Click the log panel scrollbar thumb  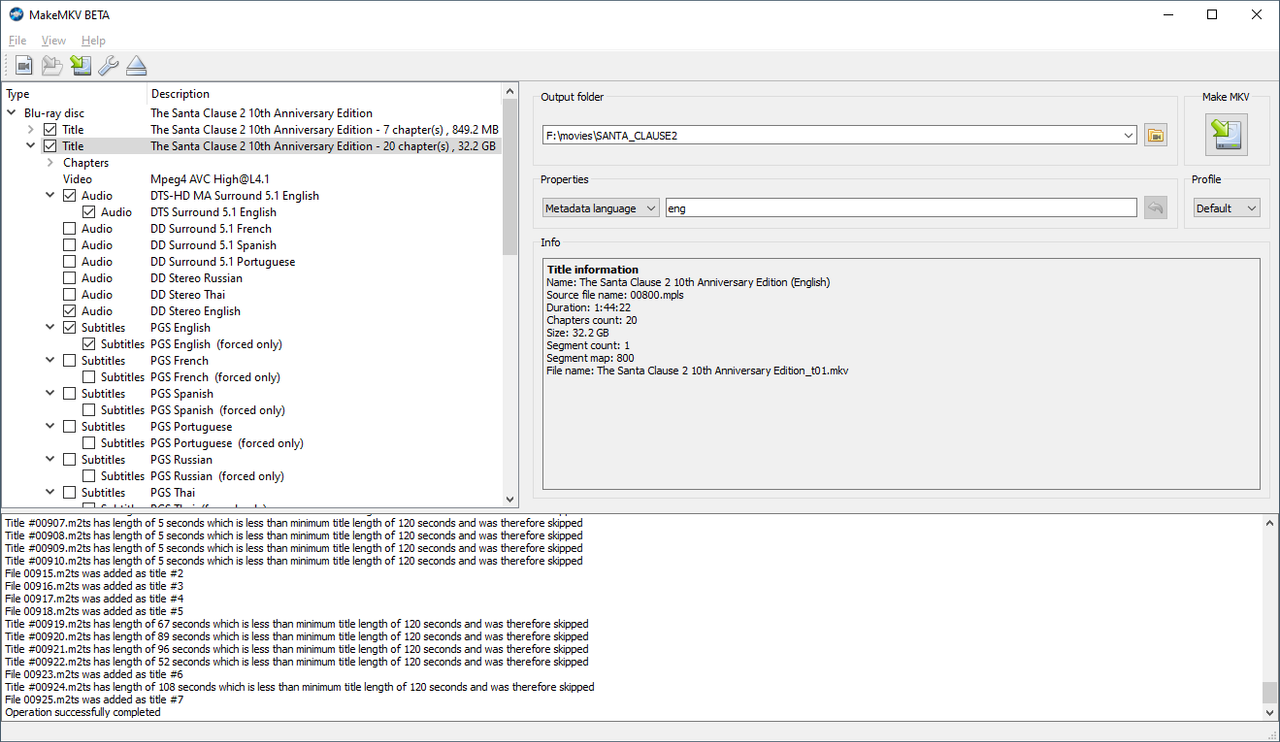pos(1269,692)
